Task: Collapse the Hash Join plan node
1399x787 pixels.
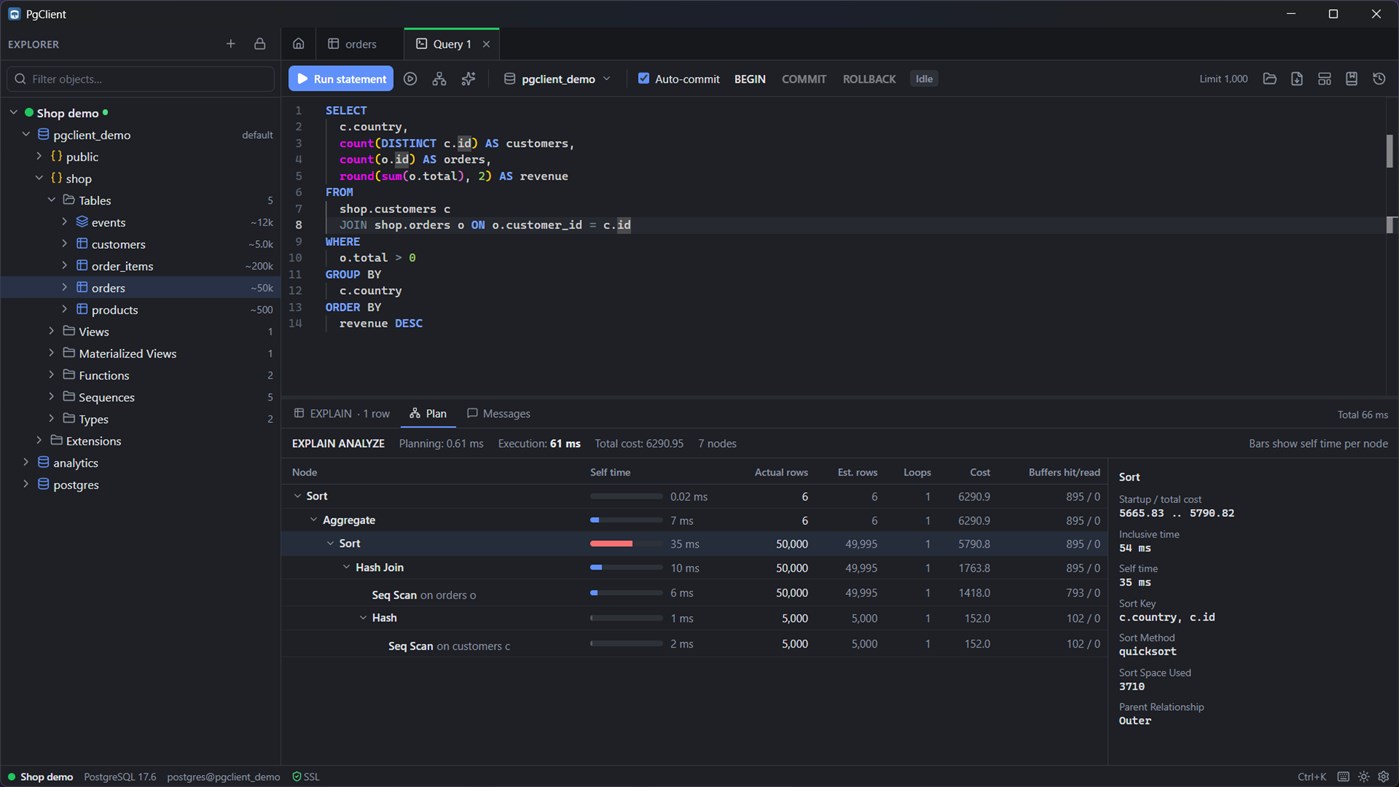Action: (x=347, y=568)
